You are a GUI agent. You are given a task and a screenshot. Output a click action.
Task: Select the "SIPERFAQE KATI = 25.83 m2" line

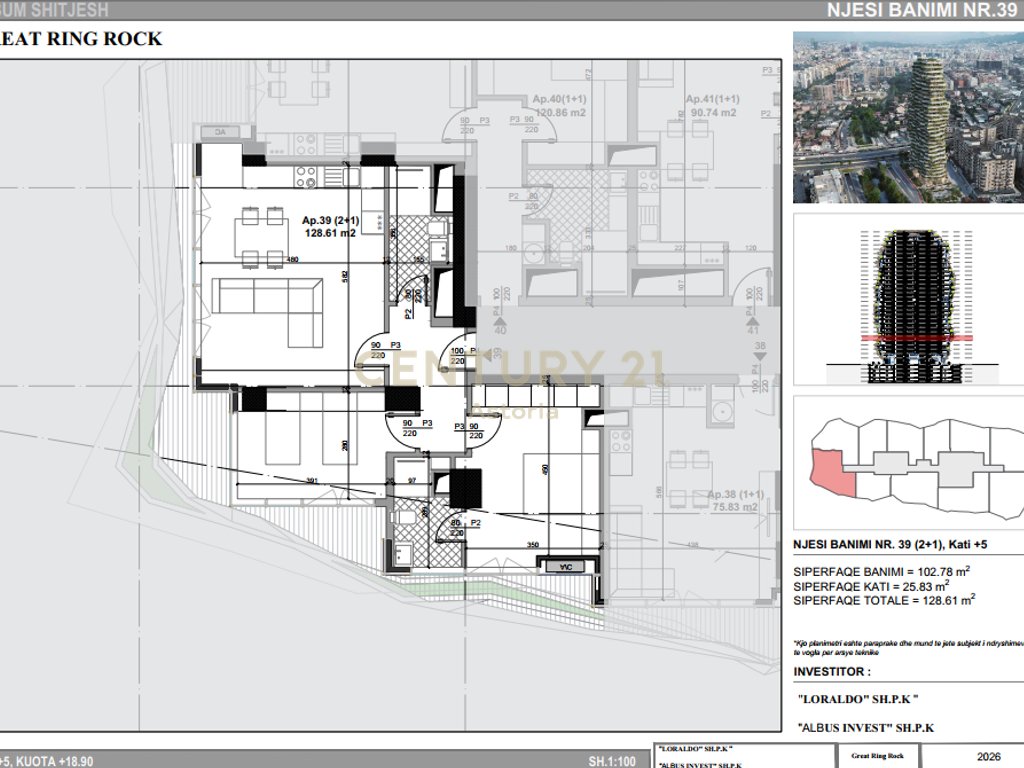coord(871,586)
